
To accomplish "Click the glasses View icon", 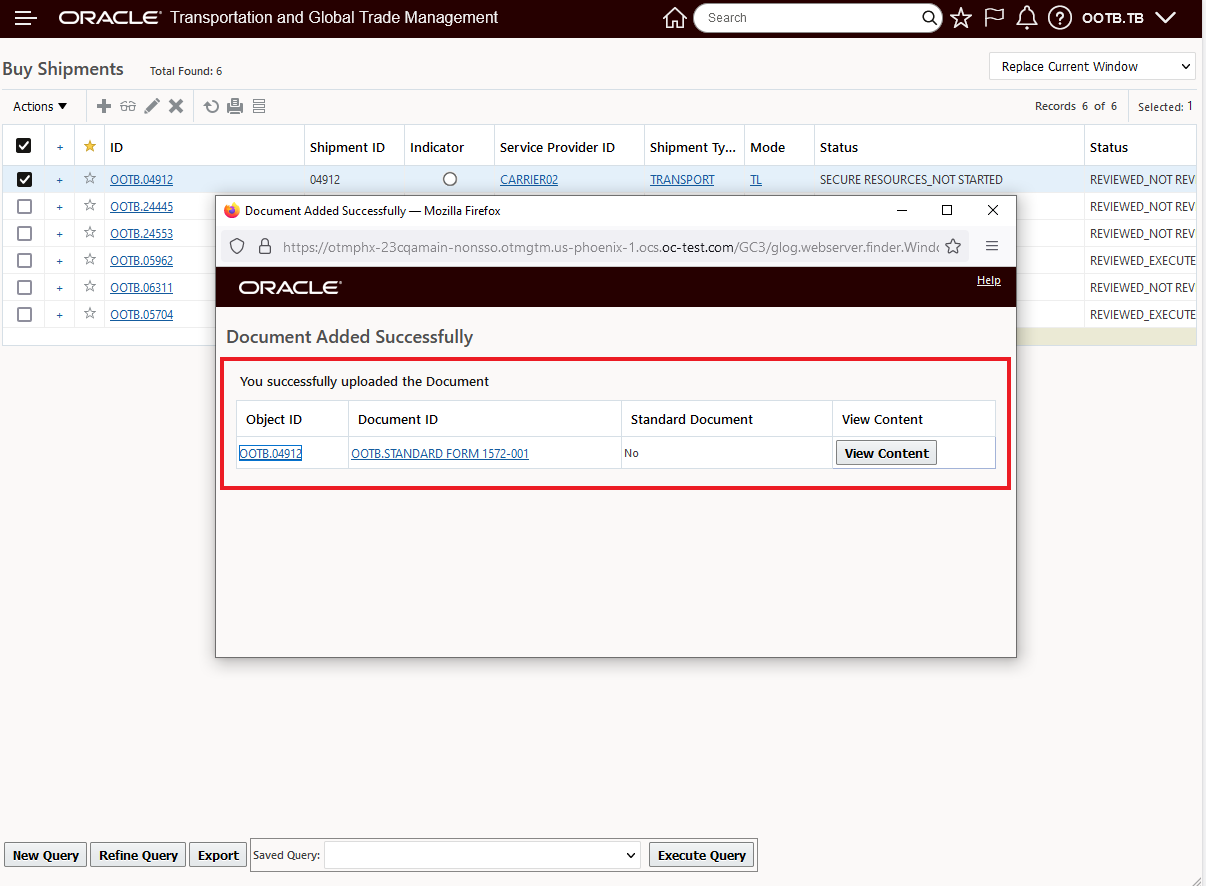I will click(x=128, y=106).
